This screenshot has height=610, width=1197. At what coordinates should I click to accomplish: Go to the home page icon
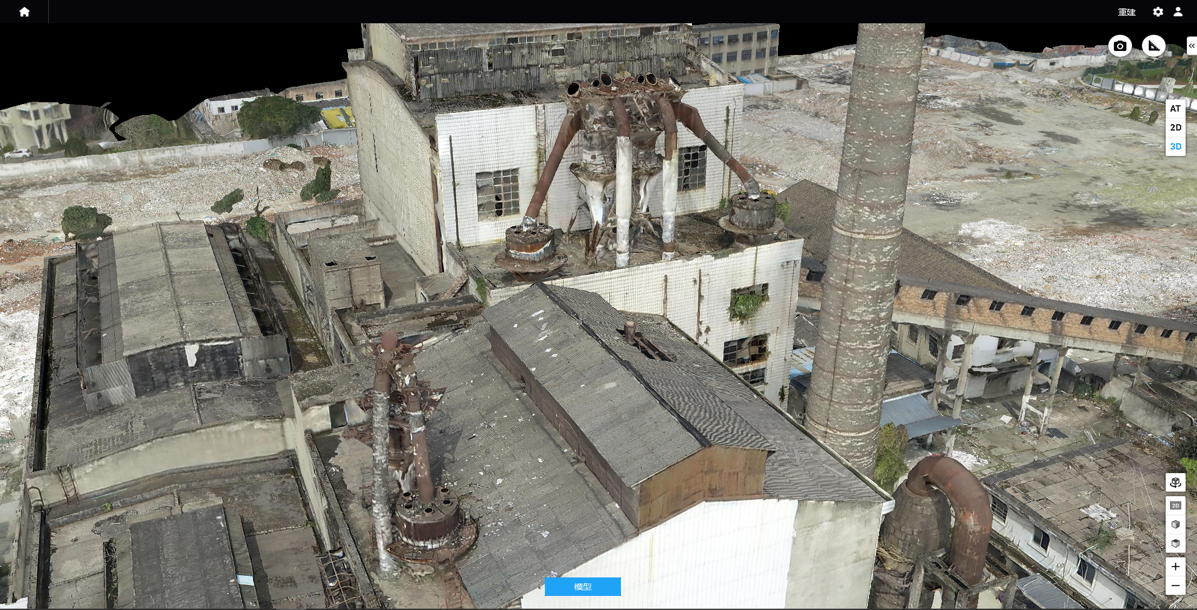point(24,12)
